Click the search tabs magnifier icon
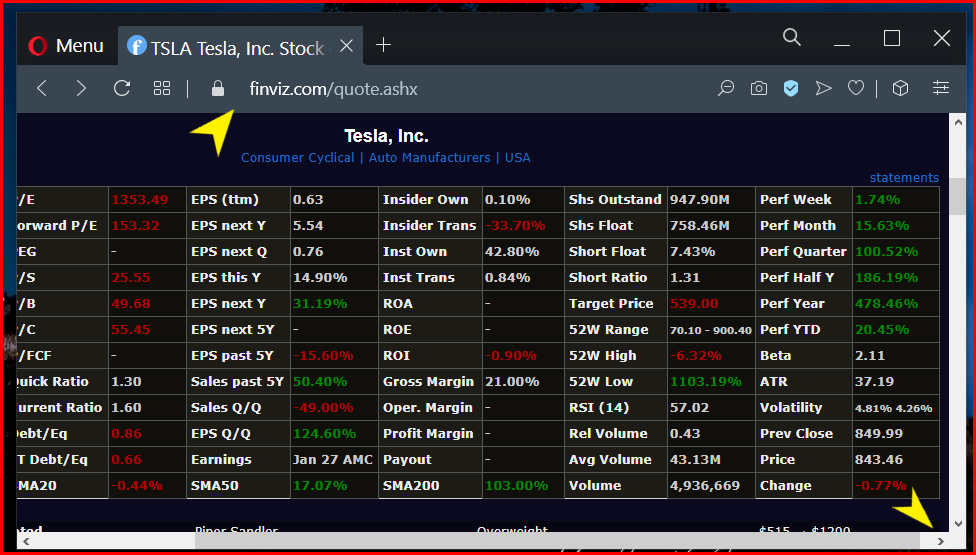This screenshot has height=555, width=976. pos(791,37)
